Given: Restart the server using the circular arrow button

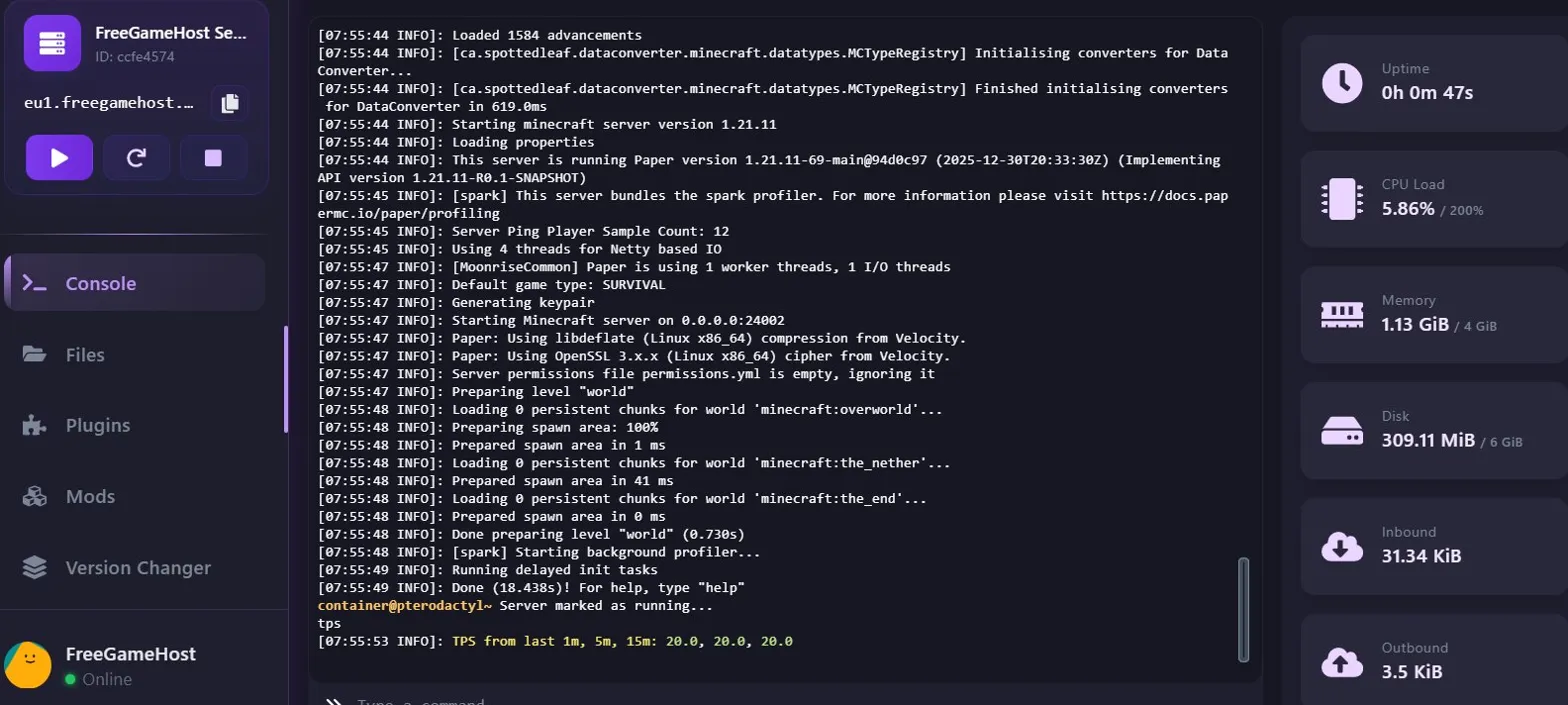Looking at the screenshot, I should coord(136,157).
